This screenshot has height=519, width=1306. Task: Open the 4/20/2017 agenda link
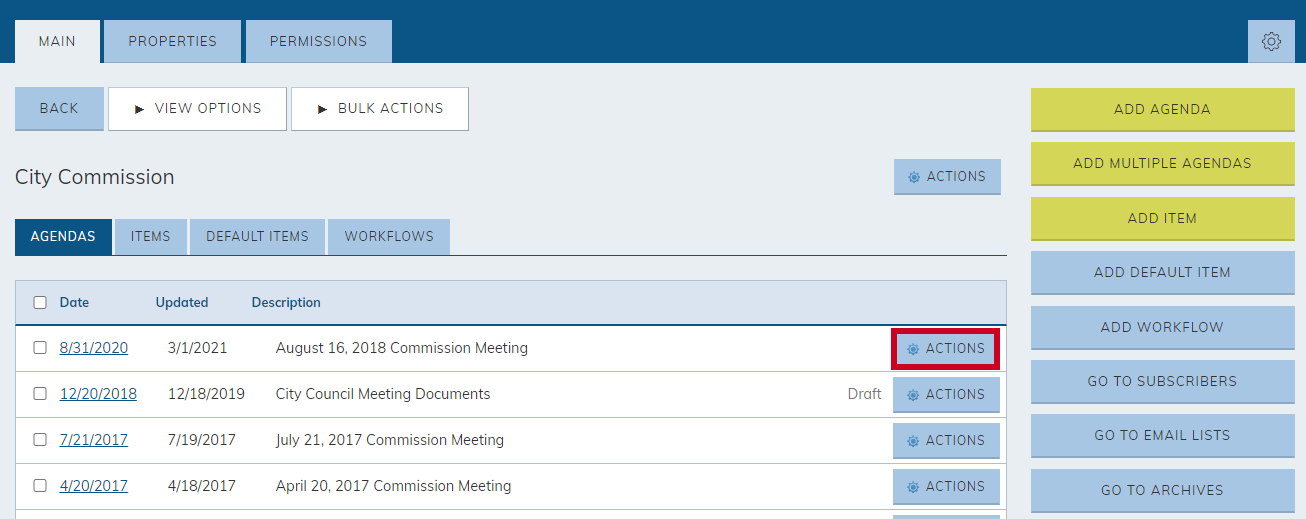[94, 486]
